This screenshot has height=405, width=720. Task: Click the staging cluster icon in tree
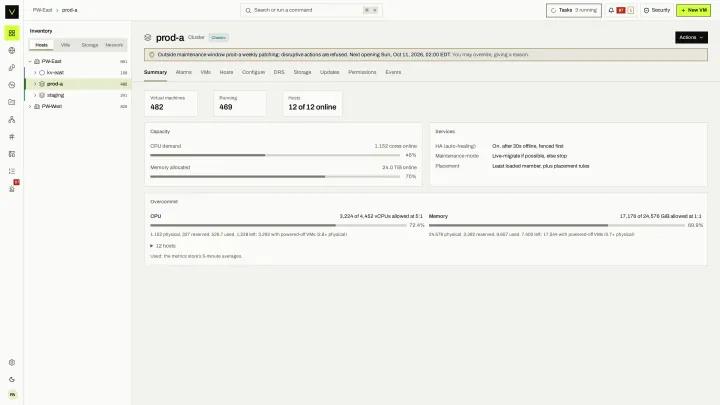coord(42,95)
